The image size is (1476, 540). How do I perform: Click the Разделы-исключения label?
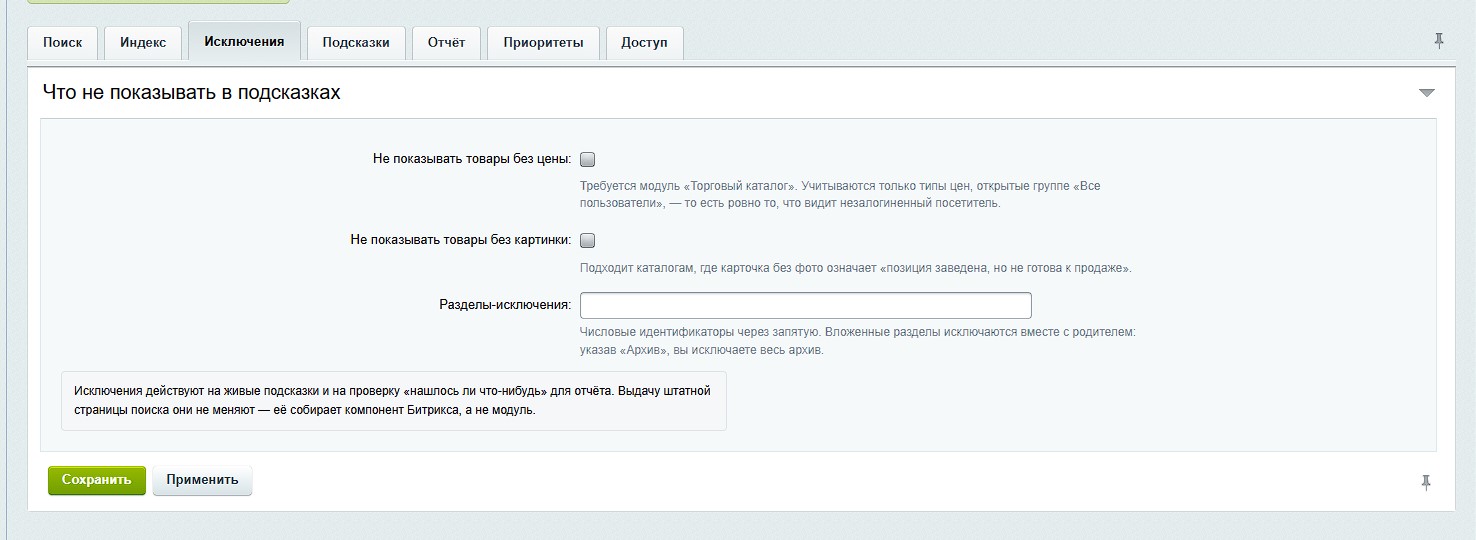coord(506,305)
